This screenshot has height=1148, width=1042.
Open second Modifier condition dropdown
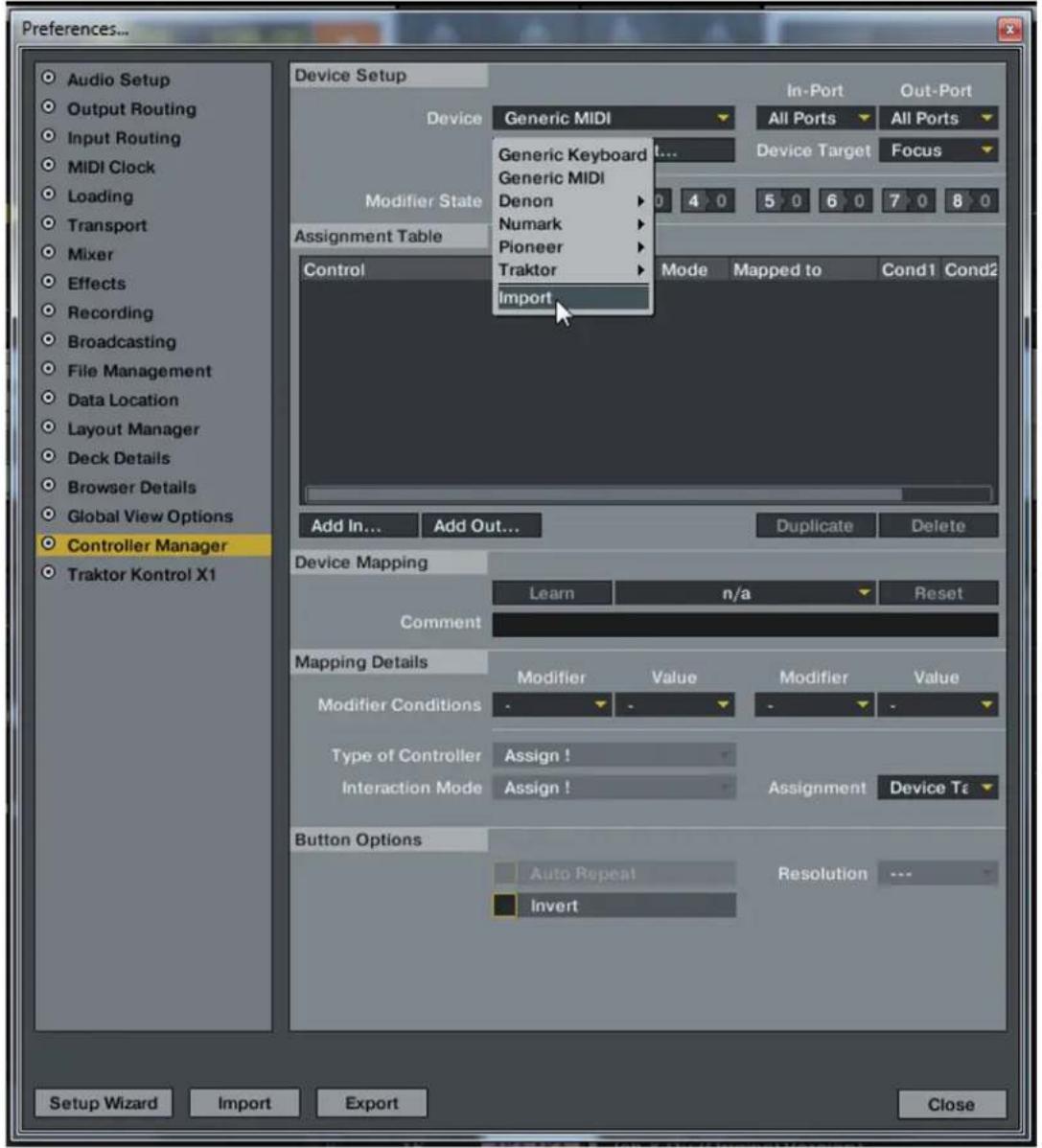pos(814,704)
